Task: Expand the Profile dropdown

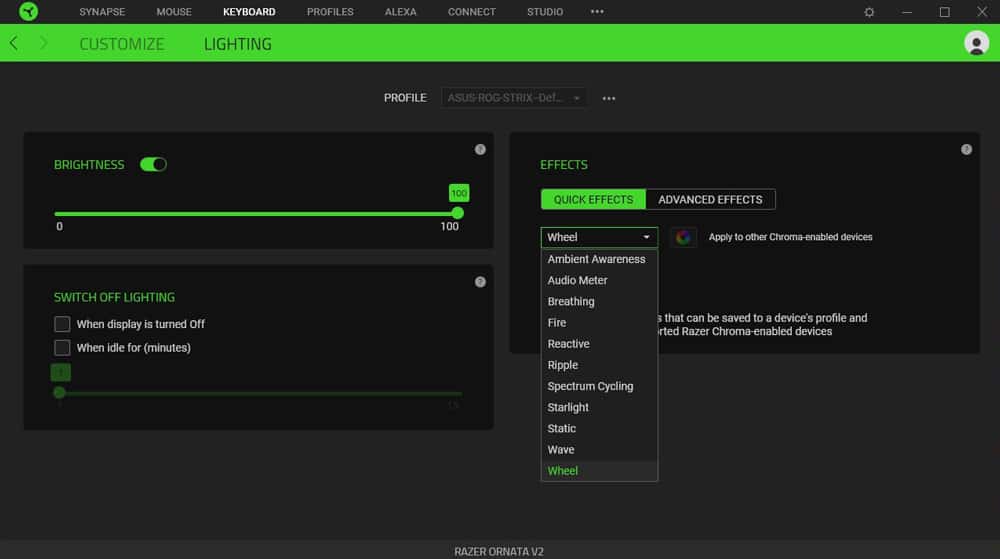Action: [x=514, y=98]
